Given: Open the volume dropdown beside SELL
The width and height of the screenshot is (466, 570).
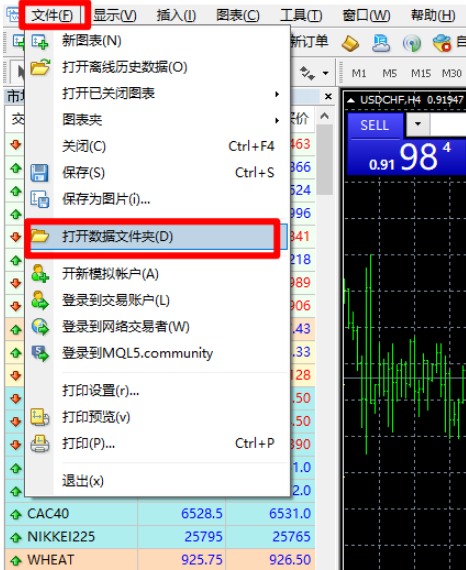Looking at the screenshot, I should 418,124.
